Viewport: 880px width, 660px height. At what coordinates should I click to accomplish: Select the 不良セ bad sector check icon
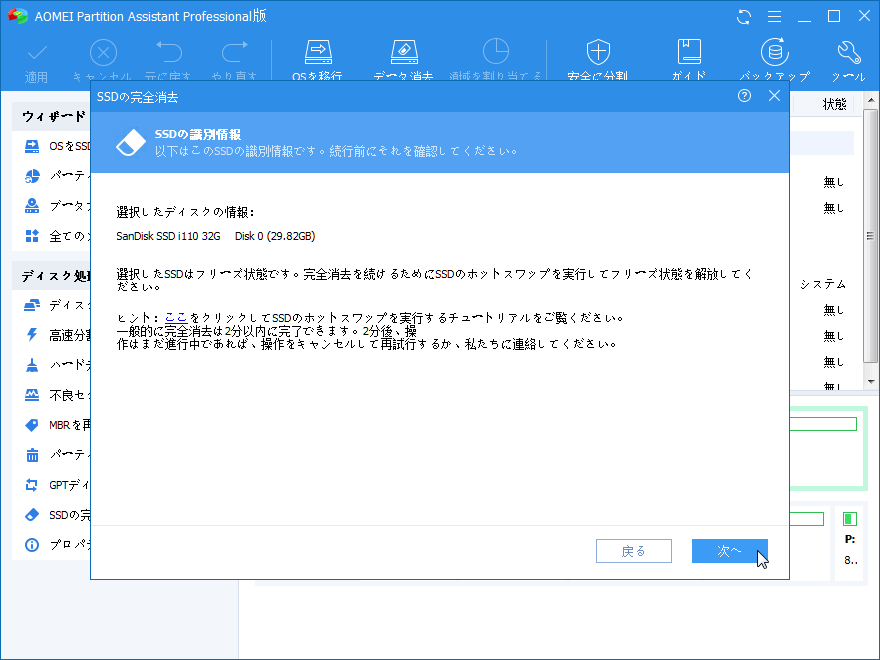click(x=32, y=395)
